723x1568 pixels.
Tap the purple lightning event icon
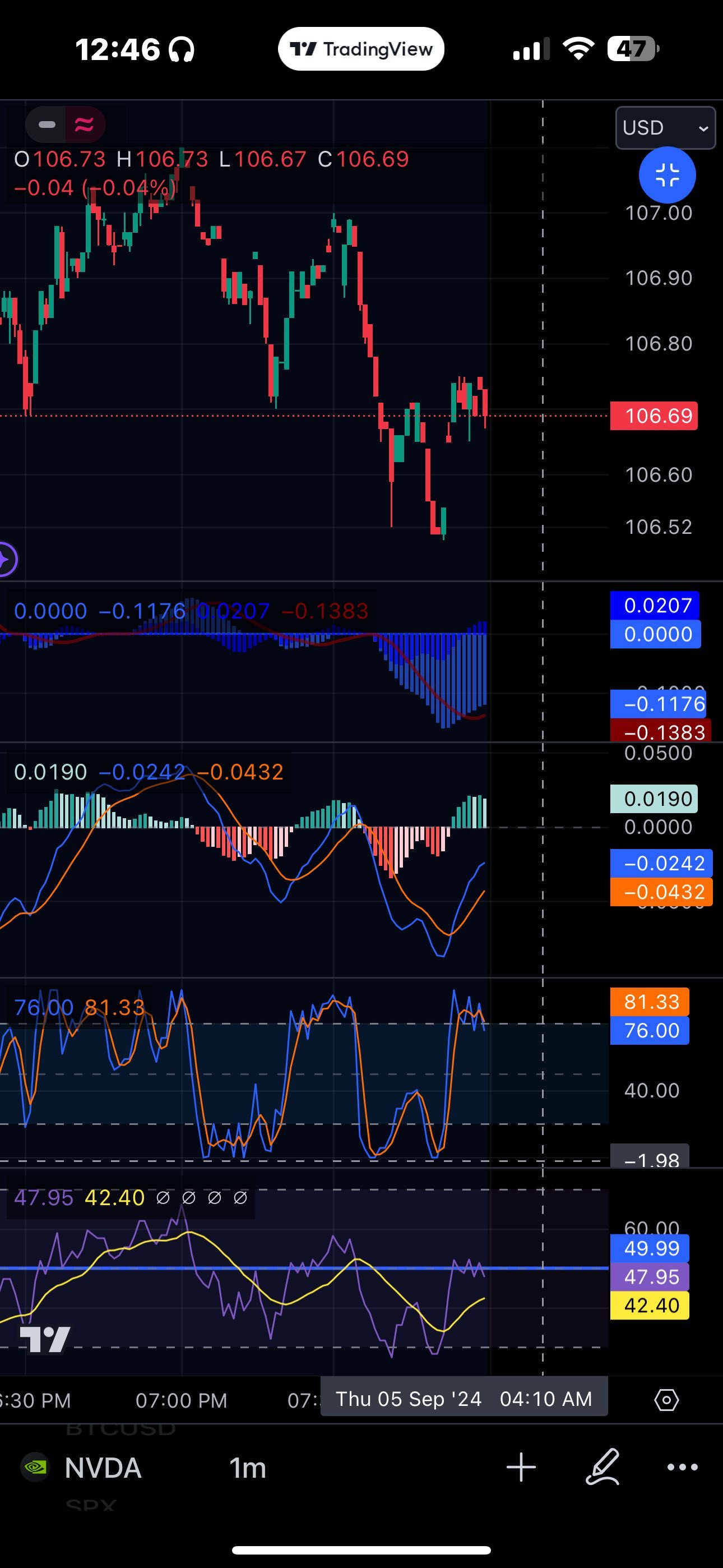(x=6, y=559)
